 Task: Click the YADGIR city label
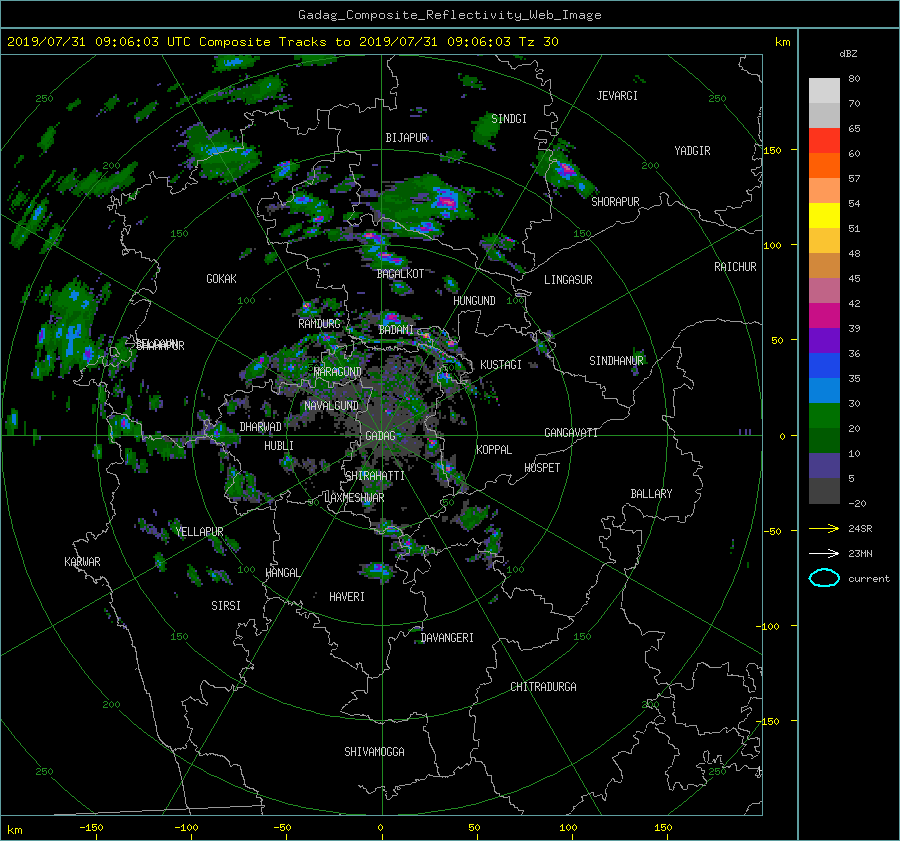[692, 151]
